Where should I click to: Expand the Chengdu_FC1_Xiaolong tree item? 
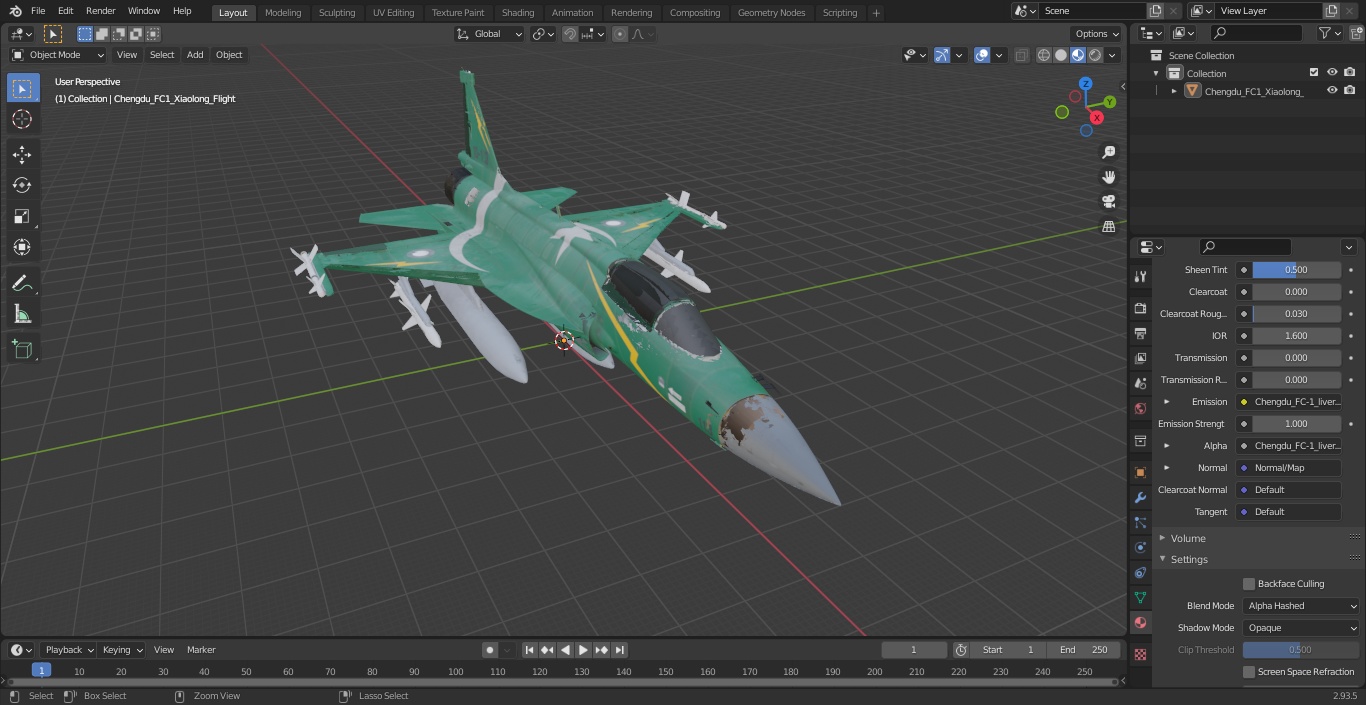(x=1174, y=91)
